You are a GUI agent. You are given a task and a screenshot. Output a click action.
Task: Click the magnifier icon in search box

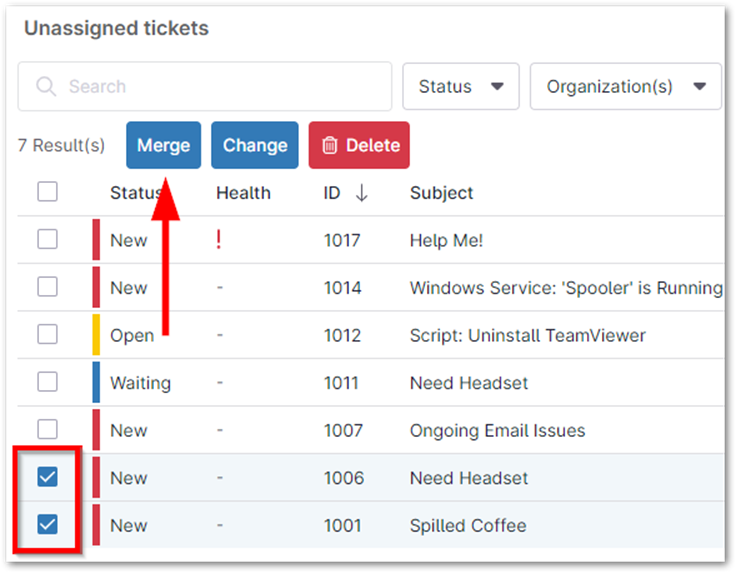(x=45, y=87)
